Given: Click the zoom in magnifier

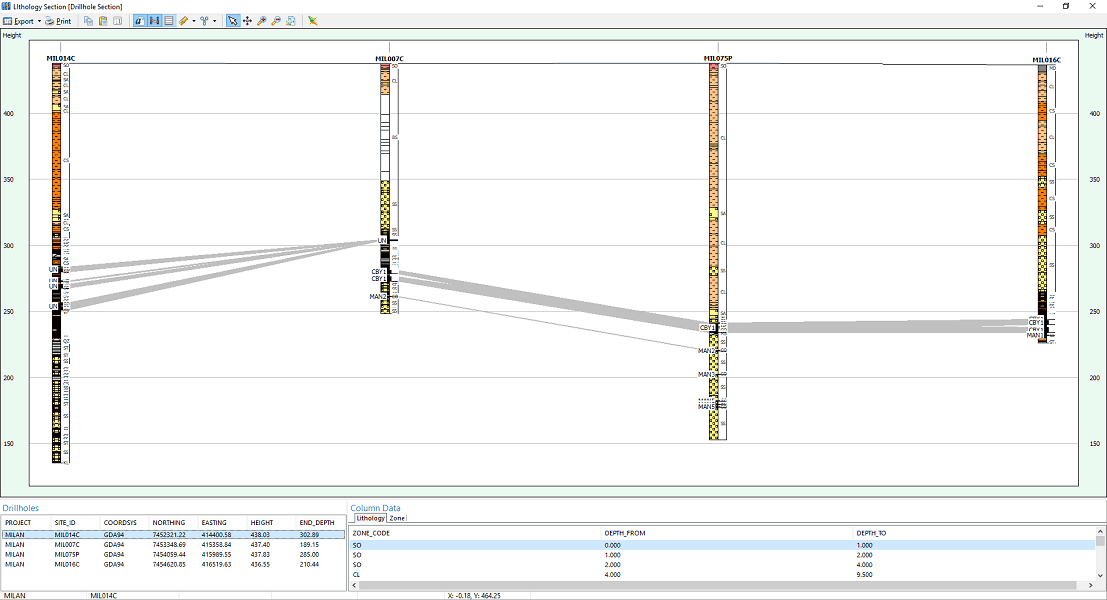Looking at the screenshot, I should pyautogui.click(x=262, y=20).
